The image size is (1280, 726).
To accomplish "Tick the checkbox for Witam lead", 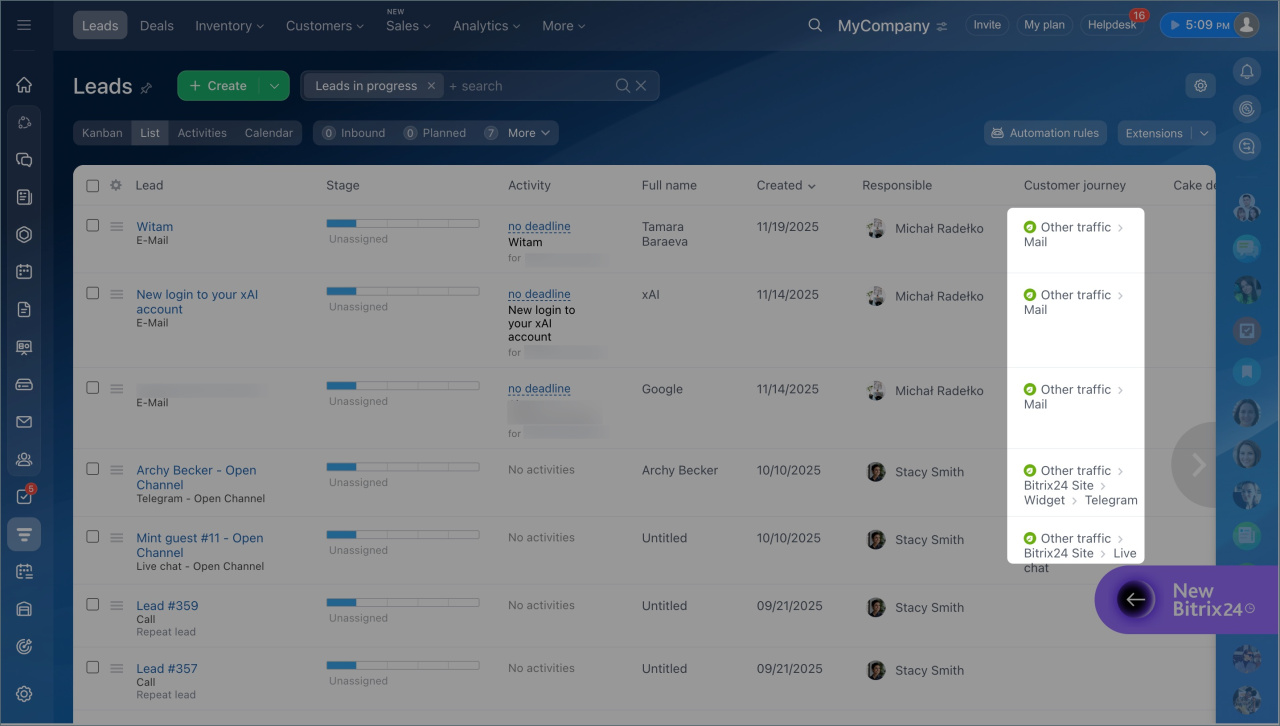I will coord(93,226).
